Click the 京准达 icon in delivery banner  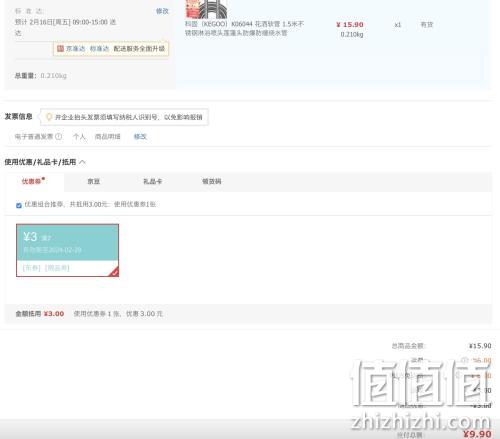tap(60, 49)
